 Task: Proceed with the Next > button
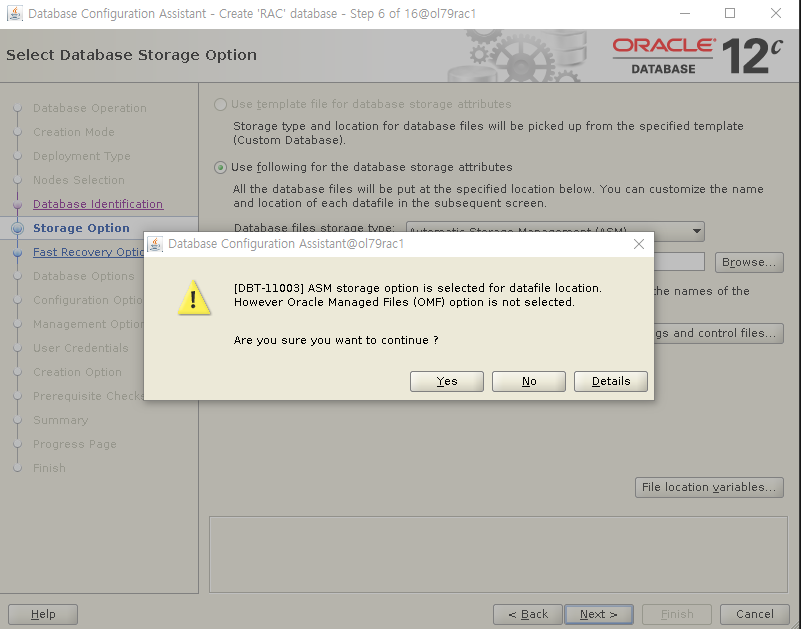click(x=599, y=614)
